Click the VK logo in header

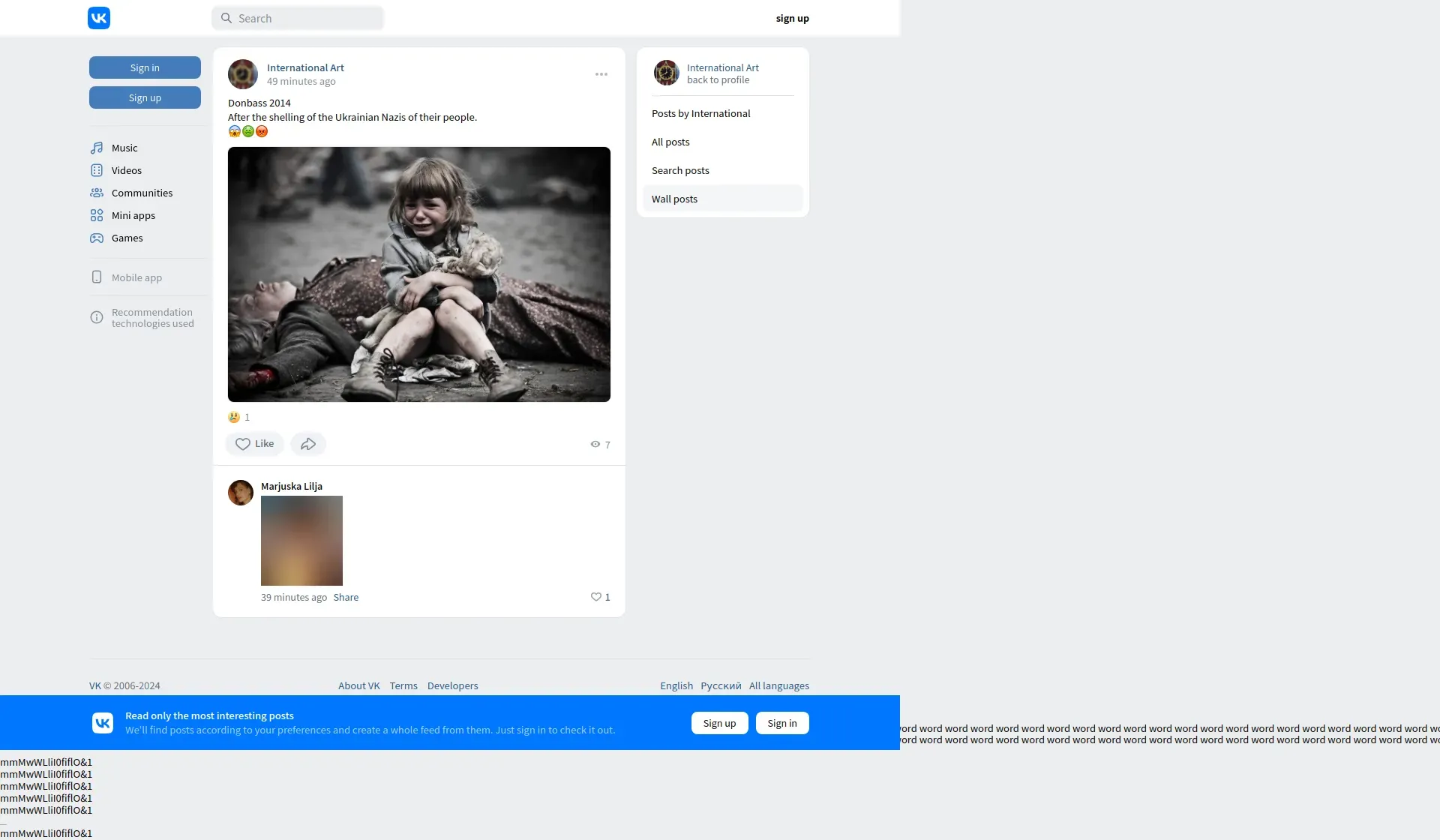(x=99, y=18)
